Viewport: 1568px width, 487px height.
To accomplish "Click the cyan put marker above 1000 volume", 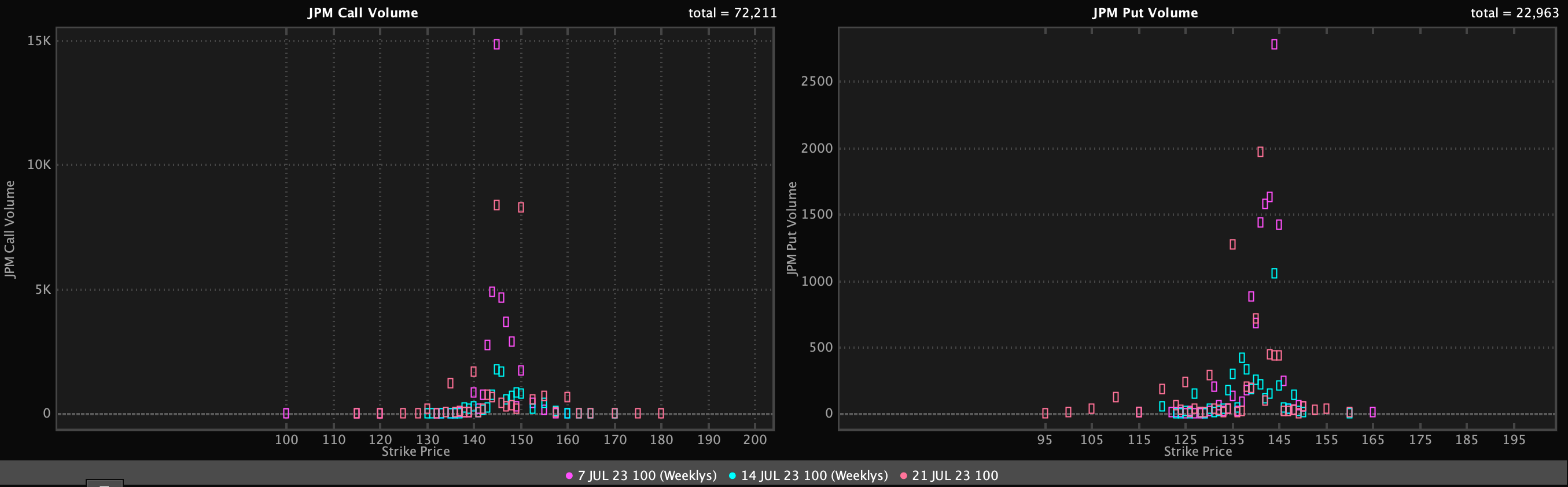I will (x=1274, y=274).
